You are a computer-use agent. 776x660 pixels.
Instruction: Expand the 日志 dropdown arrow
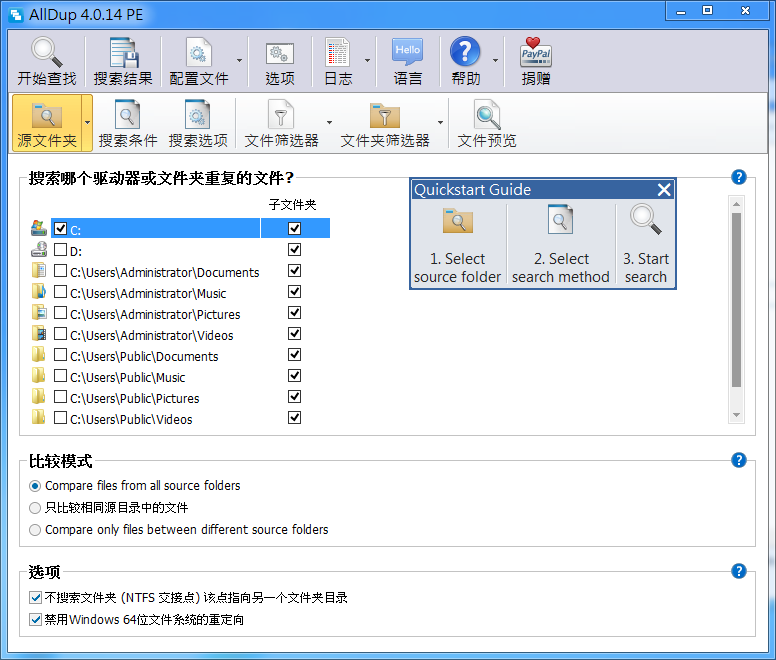click(x=367, y=60)
